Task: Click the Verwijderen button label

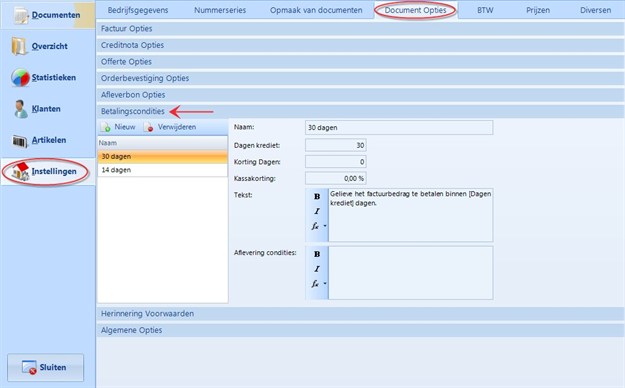Action: [177, 127]
